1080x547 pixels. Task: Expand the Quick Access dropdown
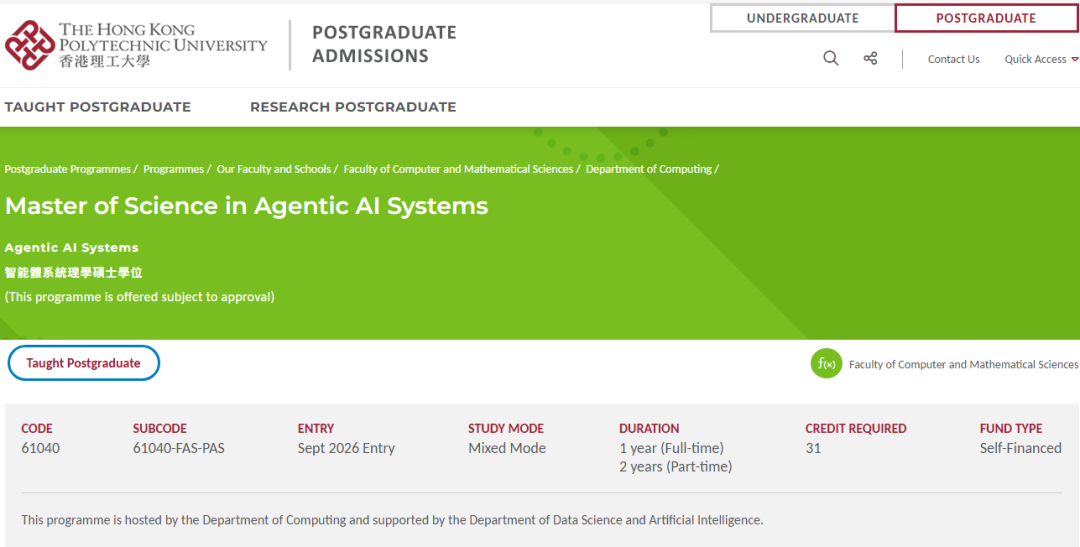[x=1041, y=60]
